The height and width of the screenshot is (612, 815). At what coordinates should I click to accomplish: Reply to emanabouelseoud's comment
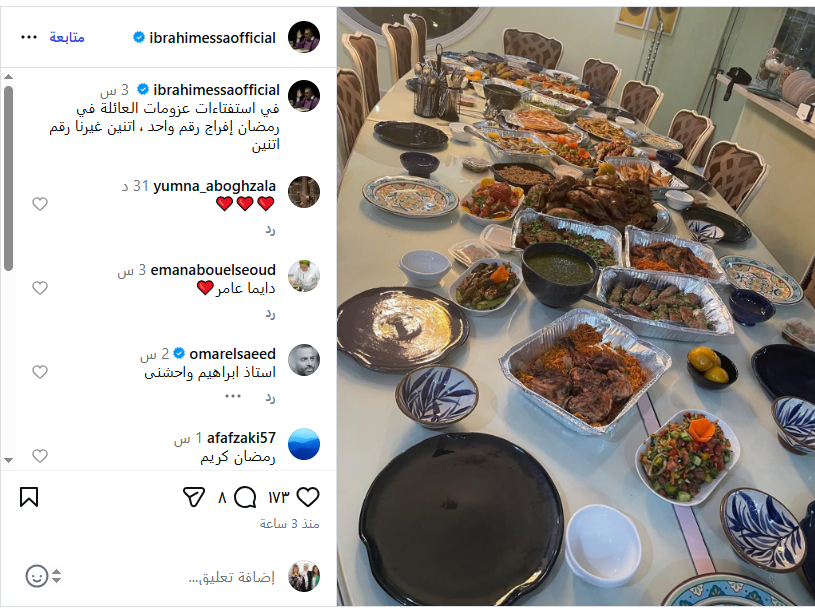(x=270, y=314)
